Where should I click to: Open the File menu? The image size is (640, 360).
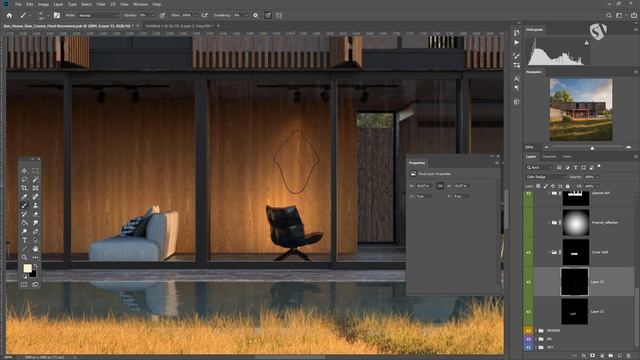coord(18,4)
